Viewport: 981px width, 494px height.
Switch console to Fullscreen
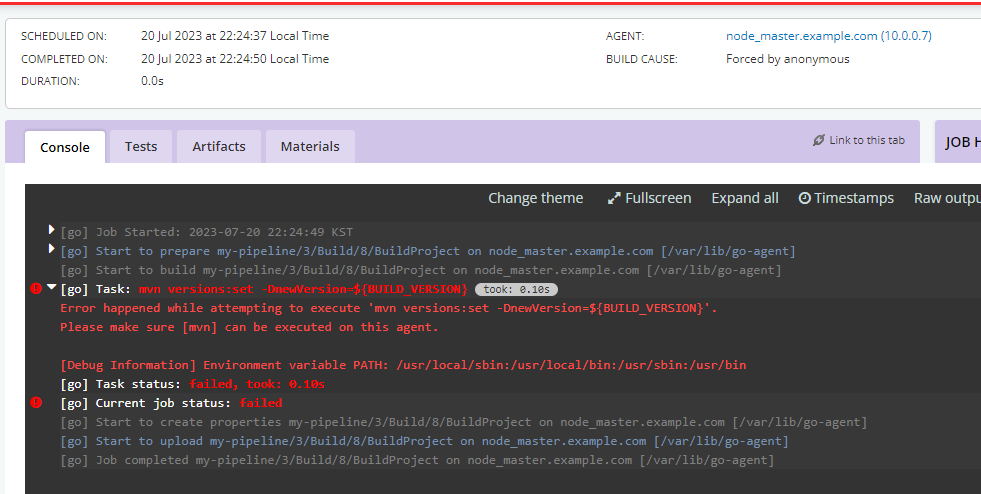(x=649, y=198)
